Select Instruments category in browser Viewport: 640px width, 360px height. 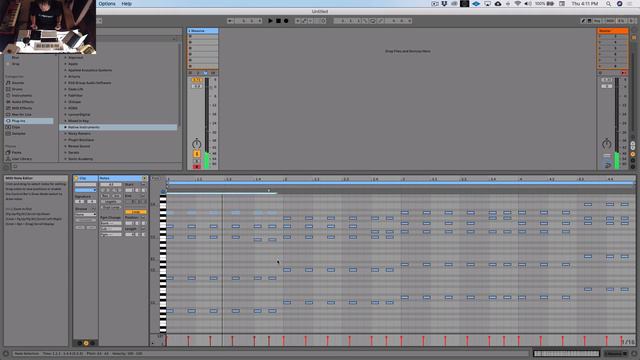point(22,96)
